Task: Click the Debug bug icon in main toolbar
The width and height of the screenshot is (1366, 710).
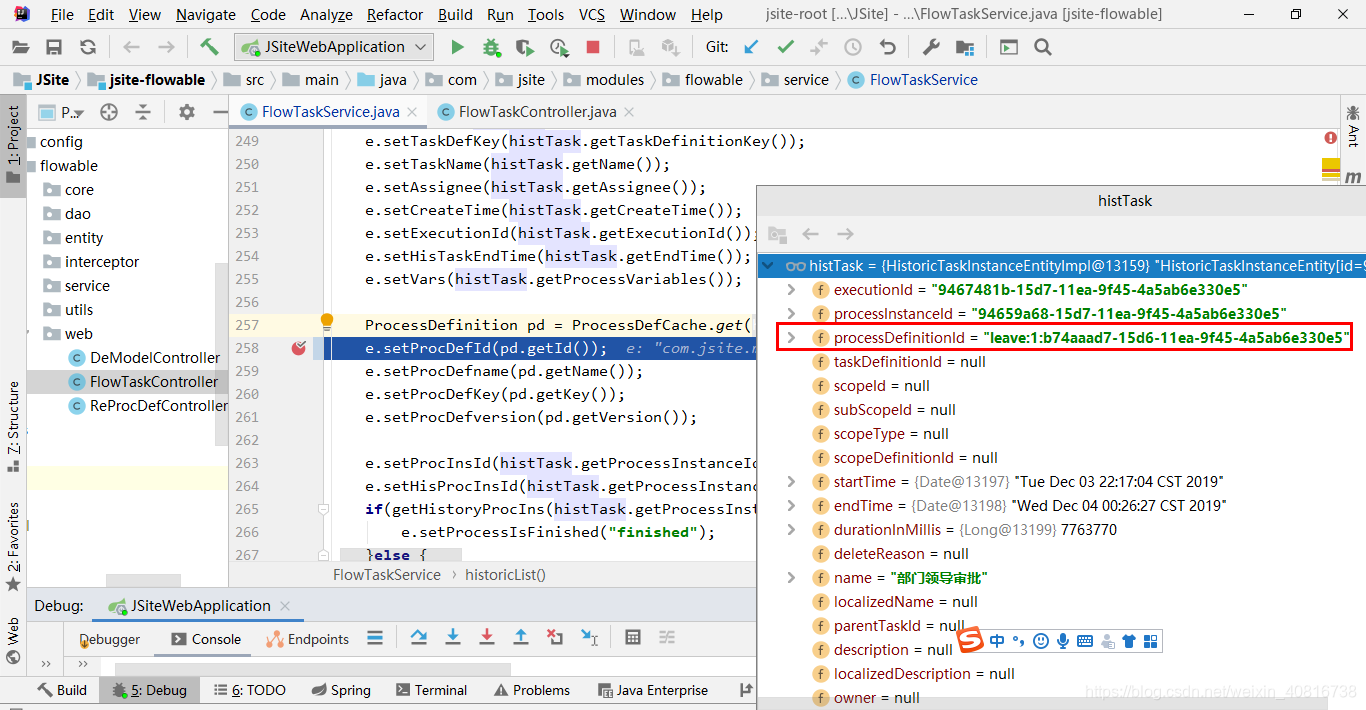Action: [x=491, y=47]
